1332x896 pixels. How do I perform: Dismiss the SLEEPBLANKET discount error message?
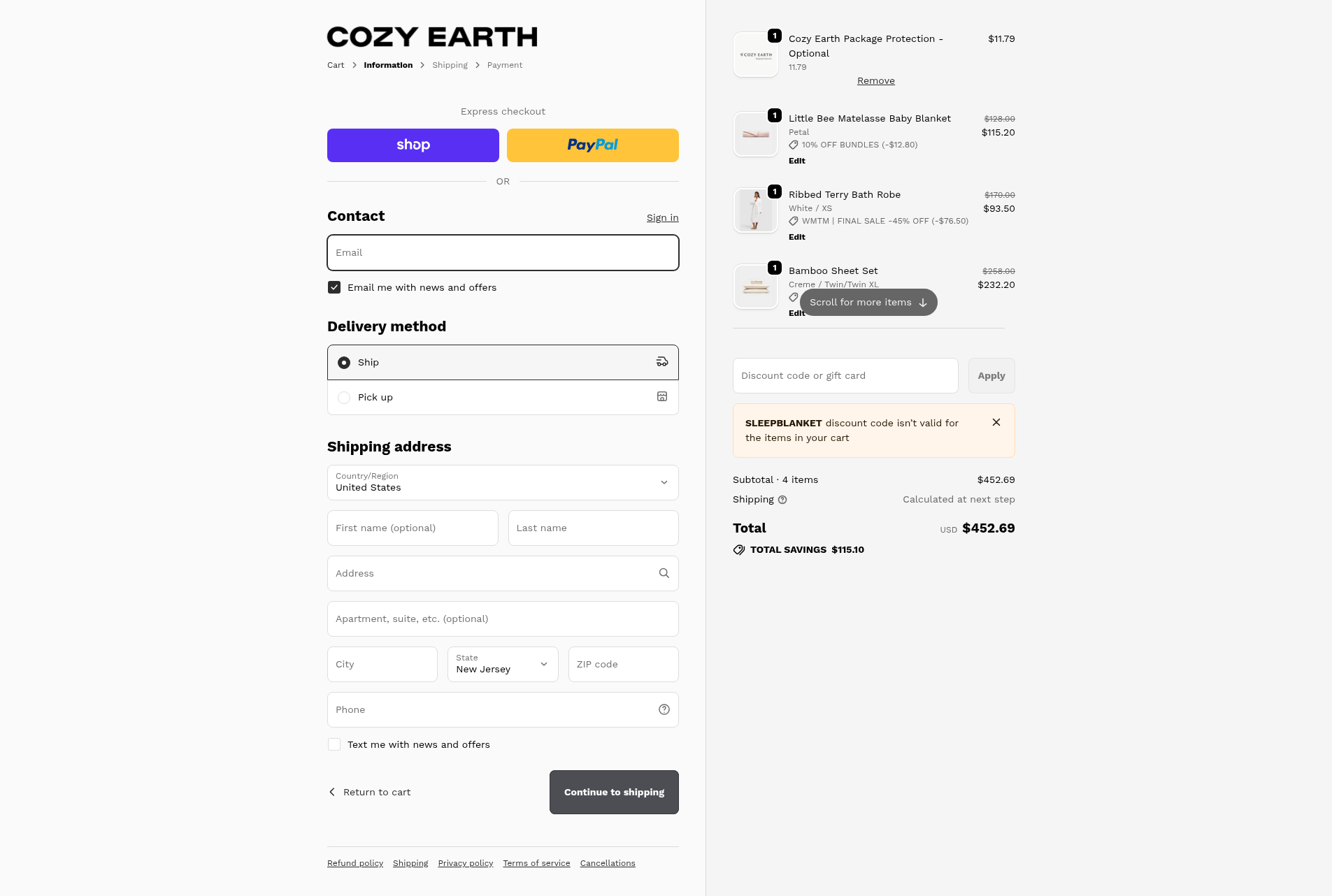pos(996,422)
